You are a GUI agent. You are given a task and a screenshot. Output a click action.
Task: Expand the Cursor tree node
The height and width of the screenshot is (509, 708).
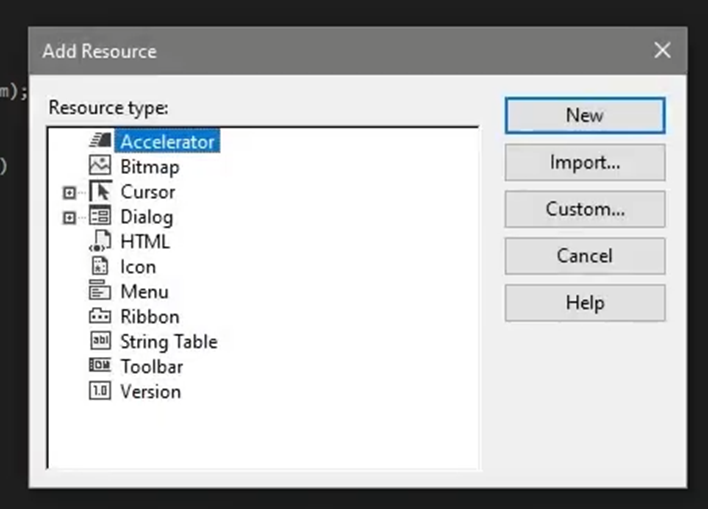[x=69, y=192]
